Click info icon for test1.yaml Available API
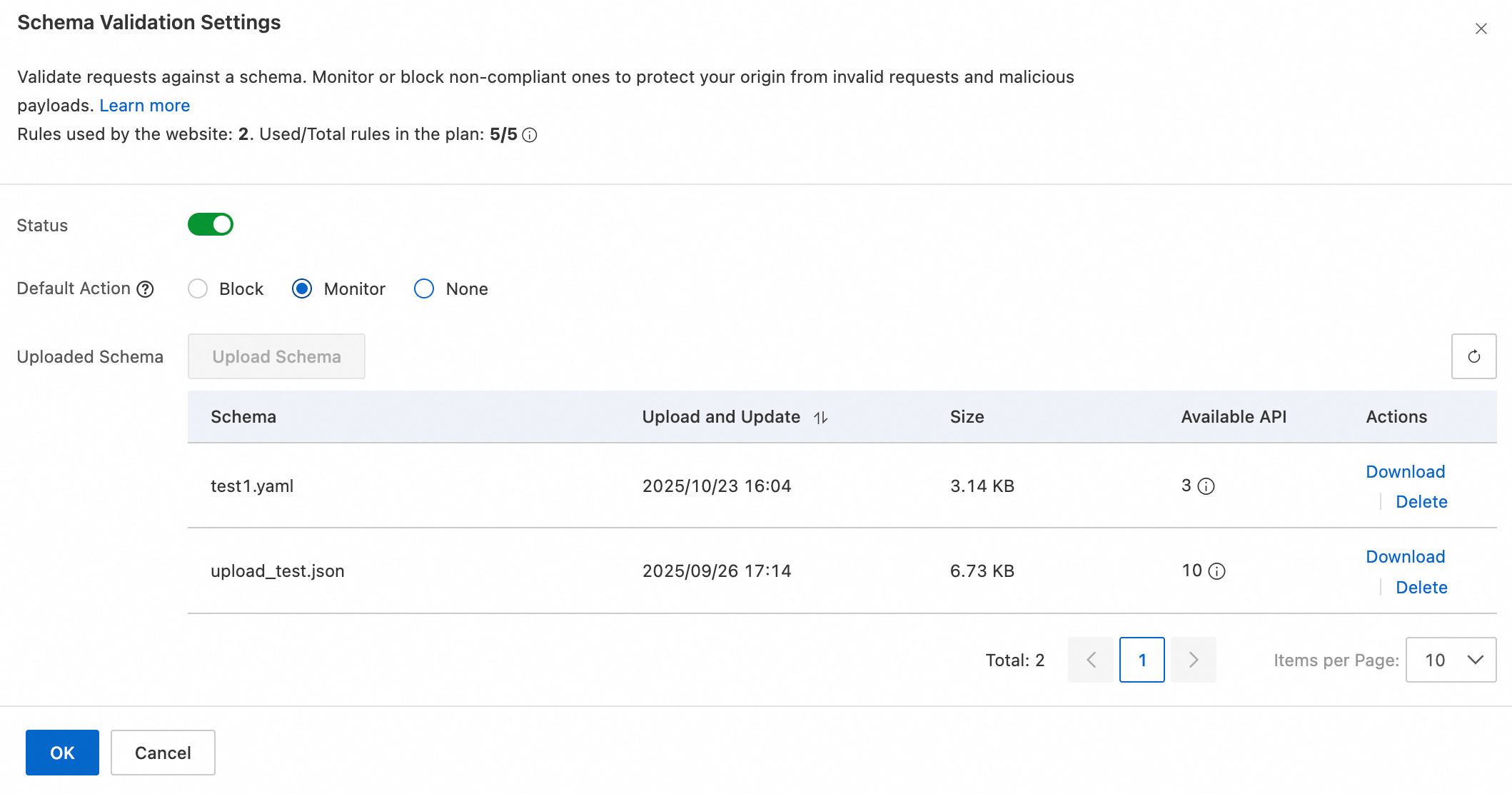1512x794 pixels. click(1206, 486)
